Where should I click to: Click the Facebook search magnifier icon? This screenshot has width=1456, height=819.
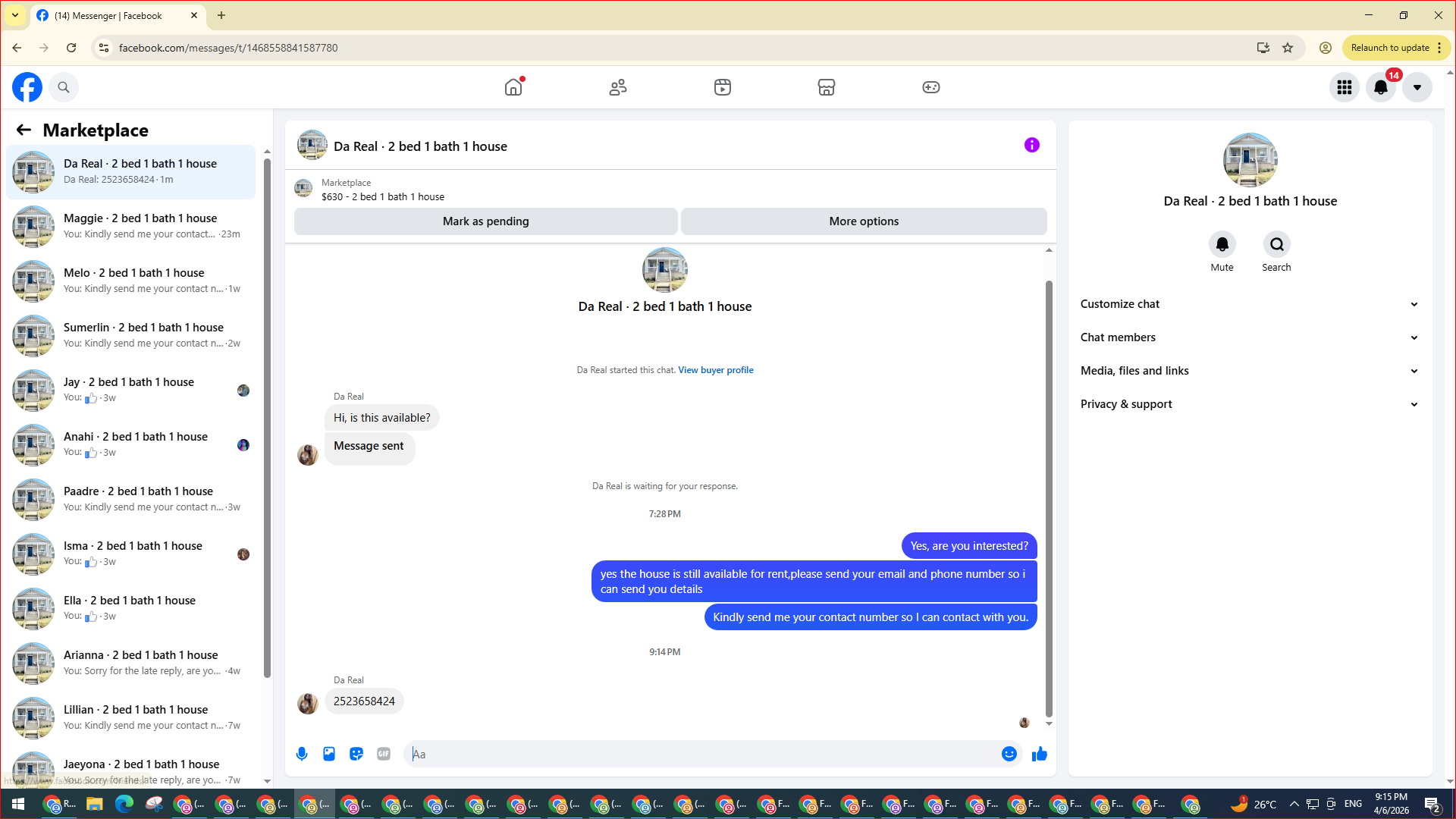tap(64, 87)
